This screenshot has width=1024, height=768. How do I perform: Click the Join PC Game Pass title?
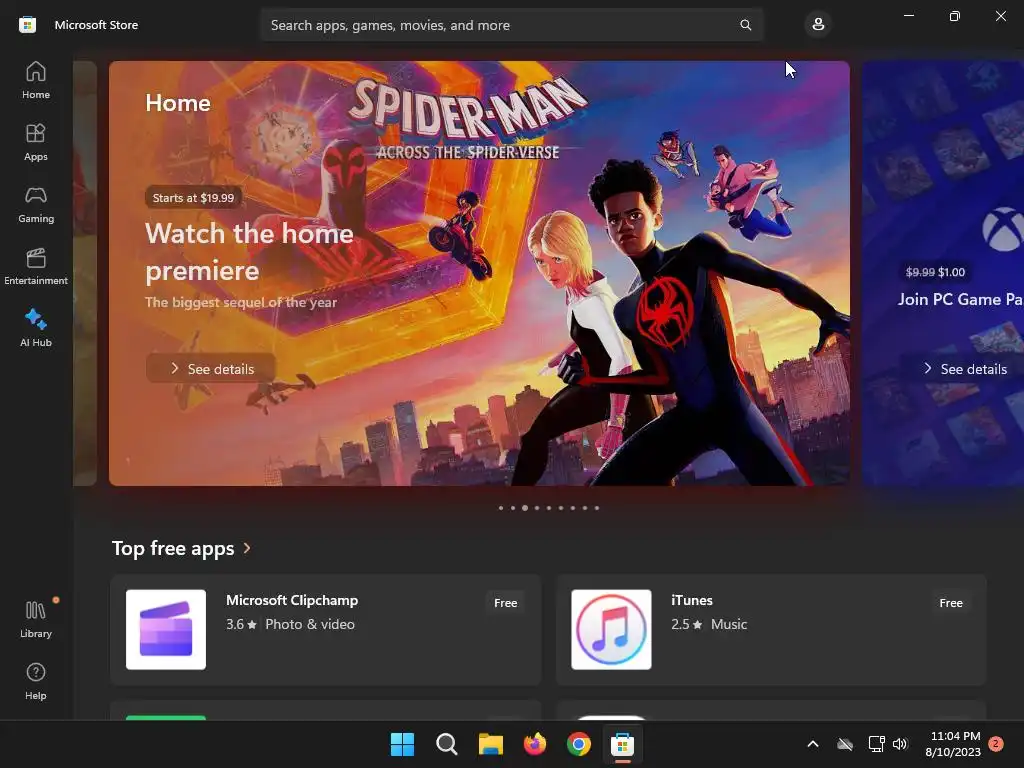tap(960, 299)
